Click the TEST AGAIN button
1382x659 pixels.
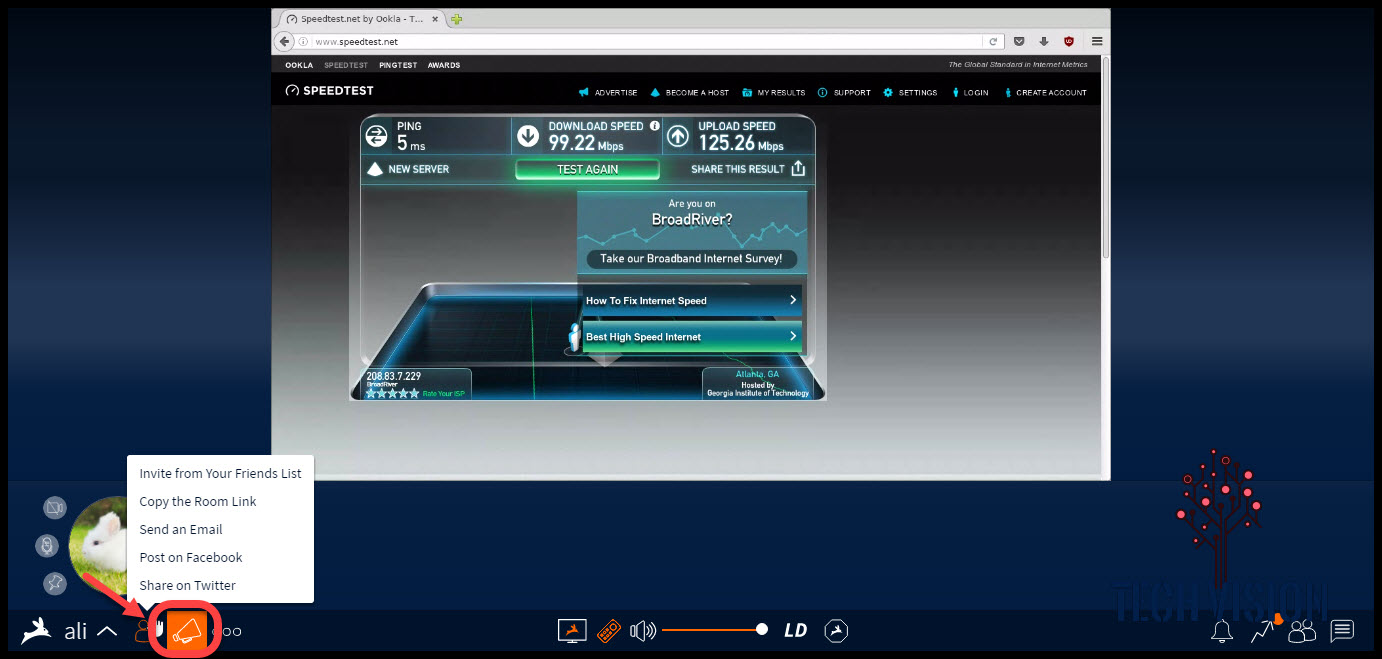587,169
